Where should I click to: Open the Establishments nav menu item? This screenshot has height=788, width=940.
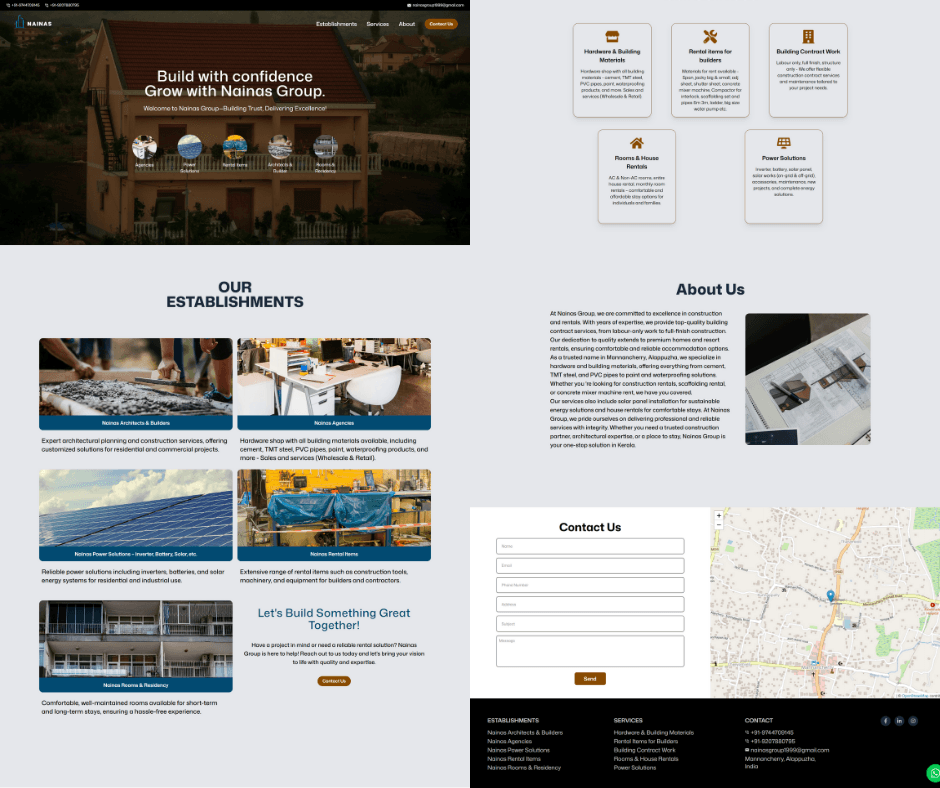[336, 24]
